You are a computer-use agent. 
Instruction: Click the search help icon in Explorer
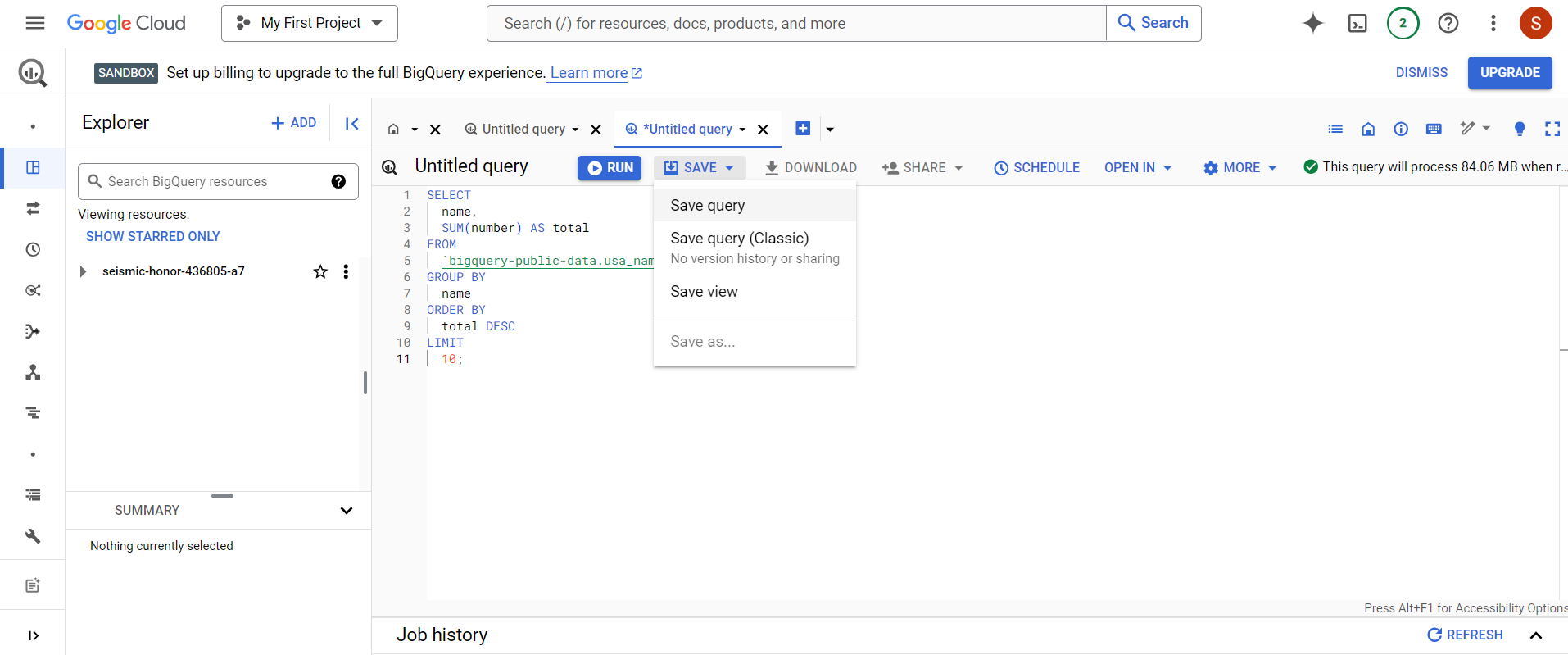(338, 181)
